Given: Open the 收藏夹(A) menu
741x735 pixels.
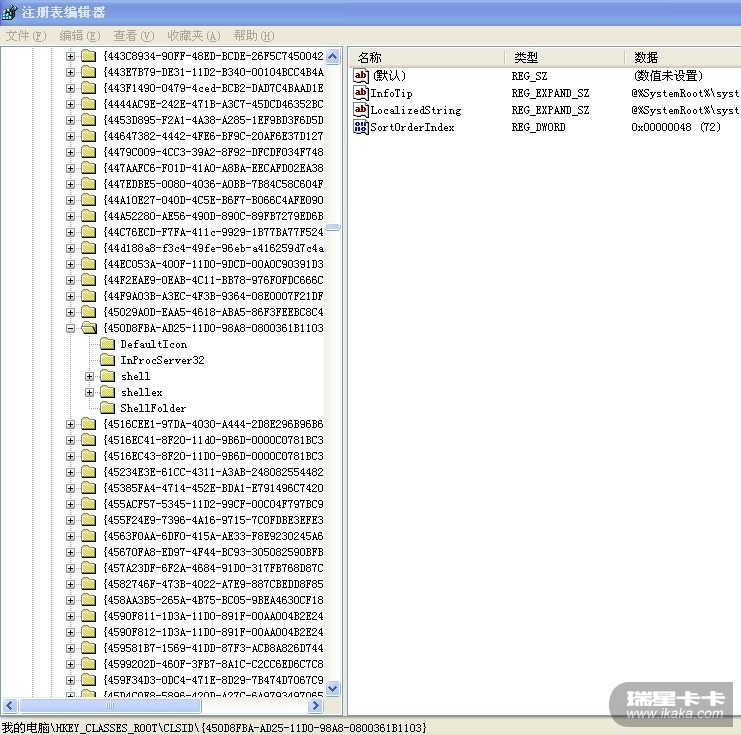Looking at the screenshot, I should click(194, 36).
